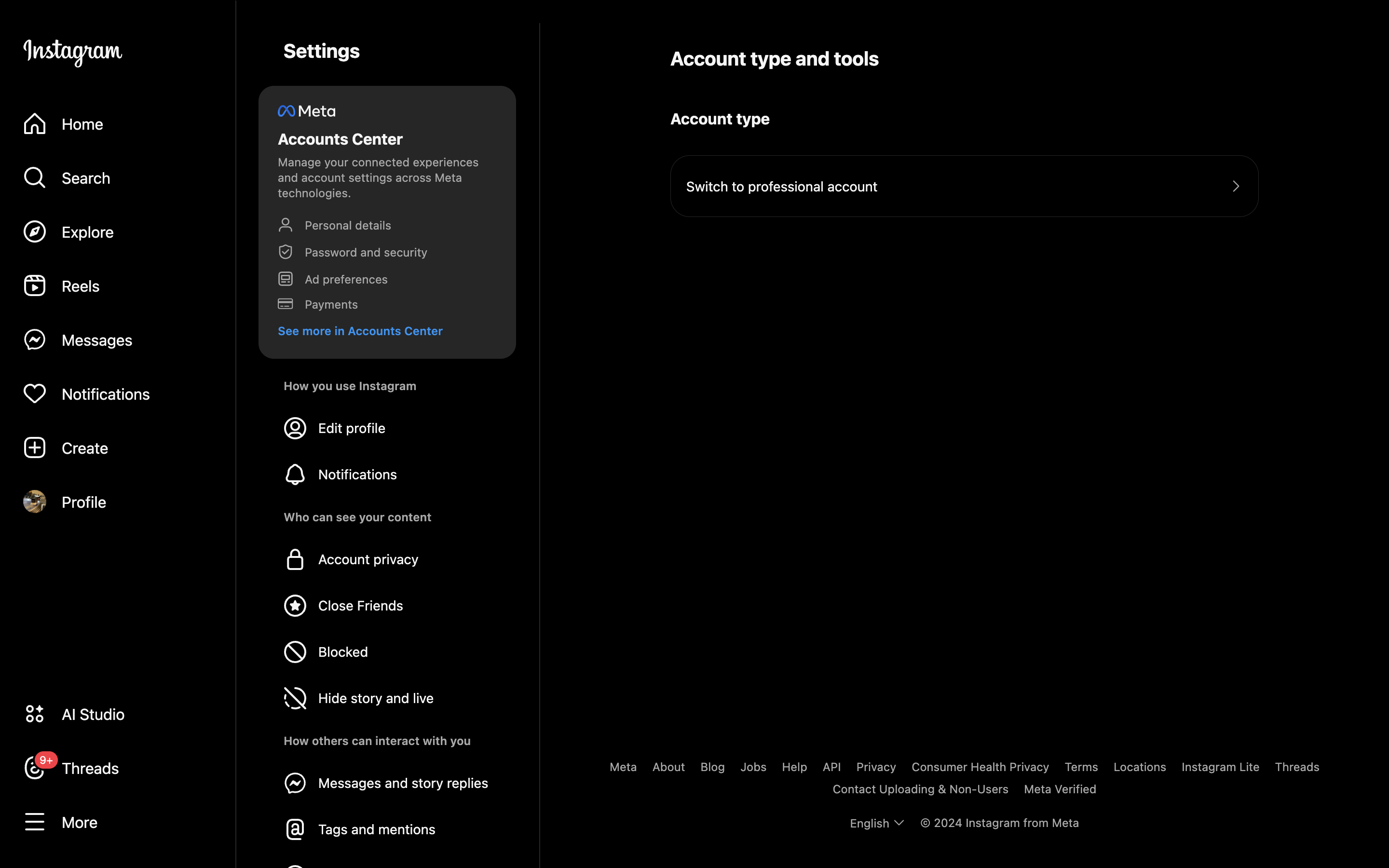
Task: Click the Accounts Center heading
Action: [x=340, y=139]
